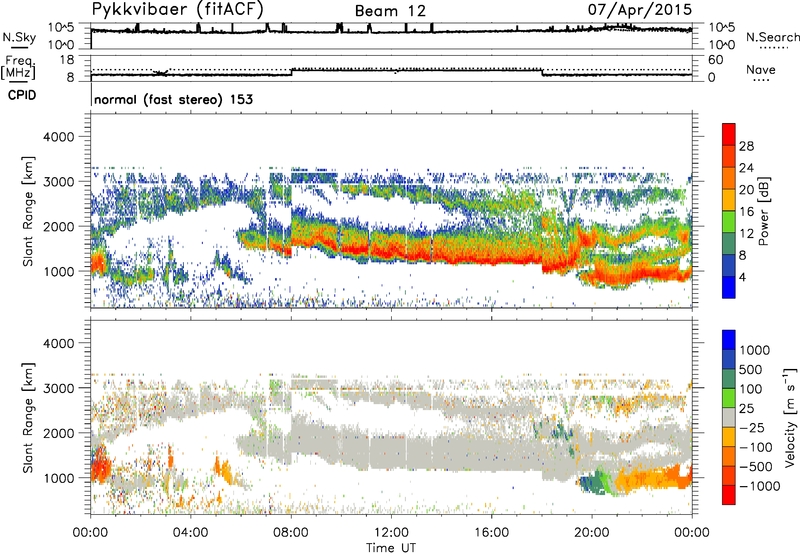The image size is (800, 554).
Task: Click the 500 value on velocity scale
Action: pyautogui.click(x=753, y=369)
